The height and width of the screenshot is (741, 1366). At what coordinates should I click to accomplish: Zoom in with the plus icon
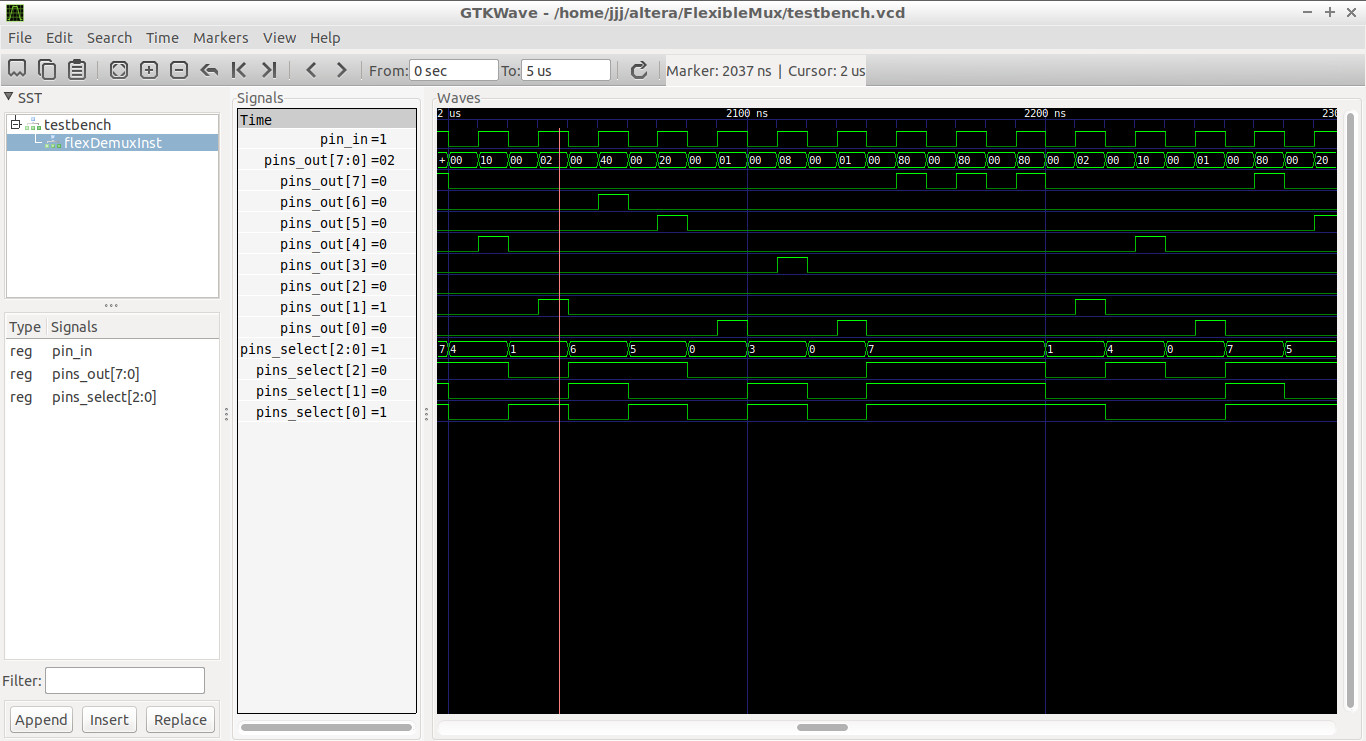pos(149,70)
